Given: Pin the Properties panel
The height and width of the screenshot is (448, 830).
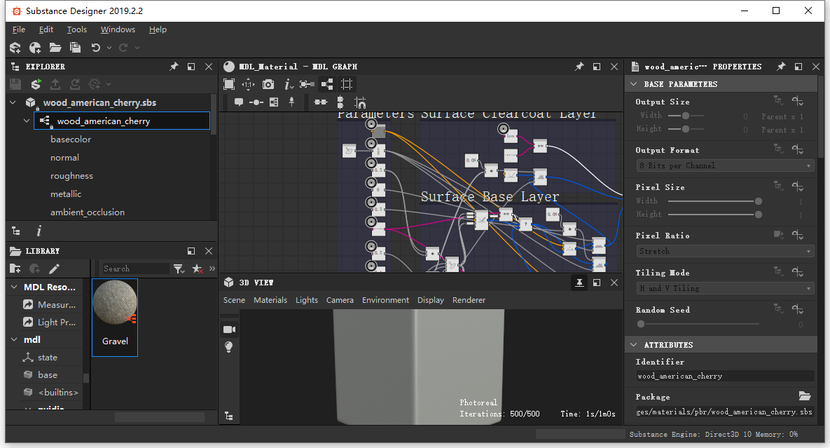Looking at the screenshot, I should 781,67.
